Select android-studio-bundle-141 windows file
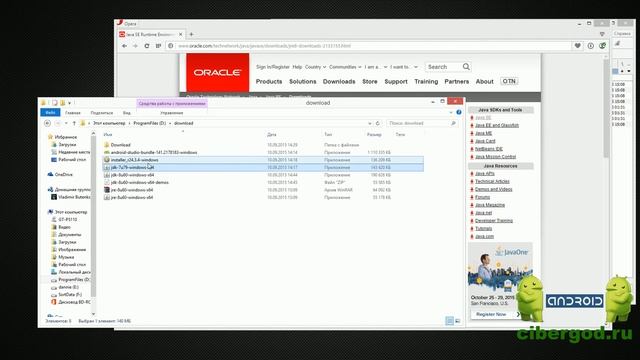The height and width of the screenshot is (360, 640). (x=154, y=152)
